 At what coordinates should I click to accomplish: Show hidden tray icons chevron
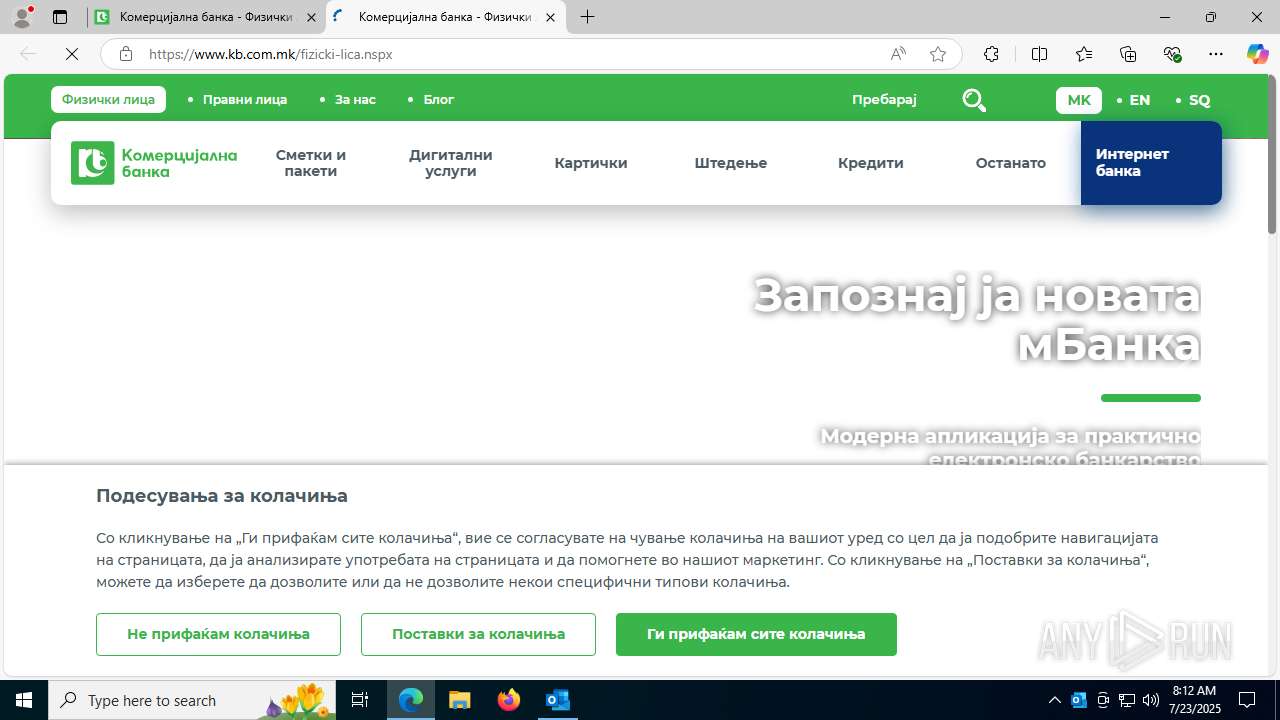[x=1054, y=700]
